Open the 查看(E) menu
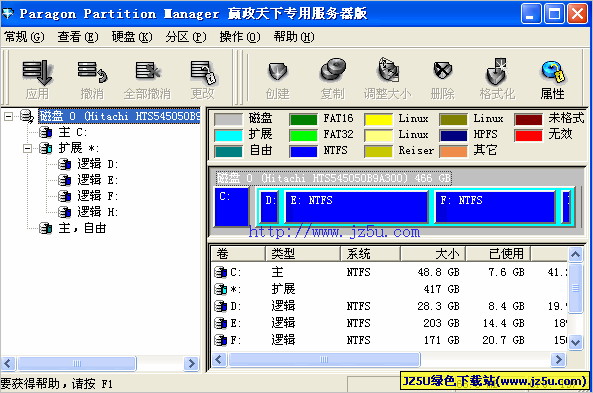593x393 pixels. pyautogui.click(x=78, y=37)
